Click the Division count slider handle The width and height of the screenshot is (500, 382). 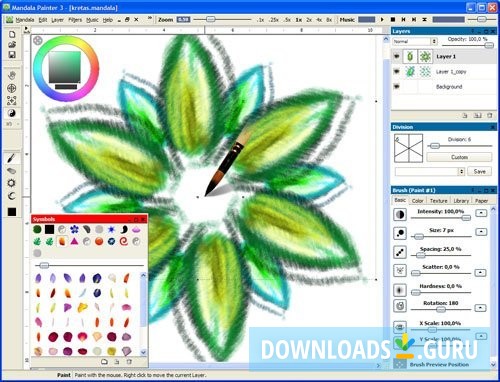435,146
